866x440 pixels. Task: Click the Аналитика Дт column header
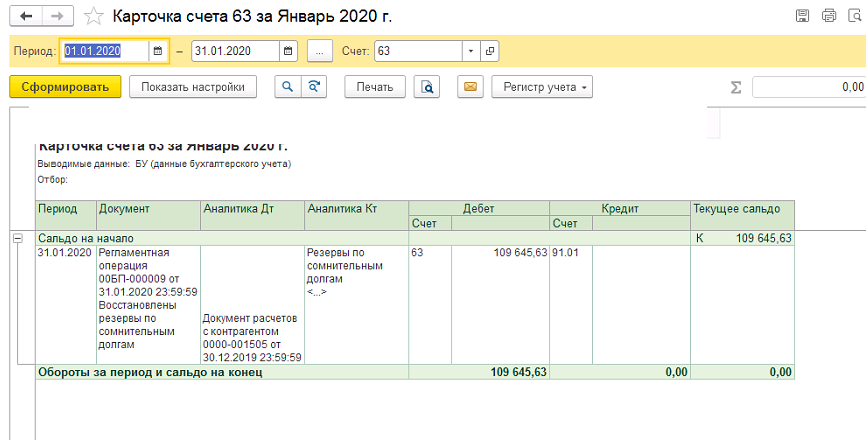click(252, 215)
